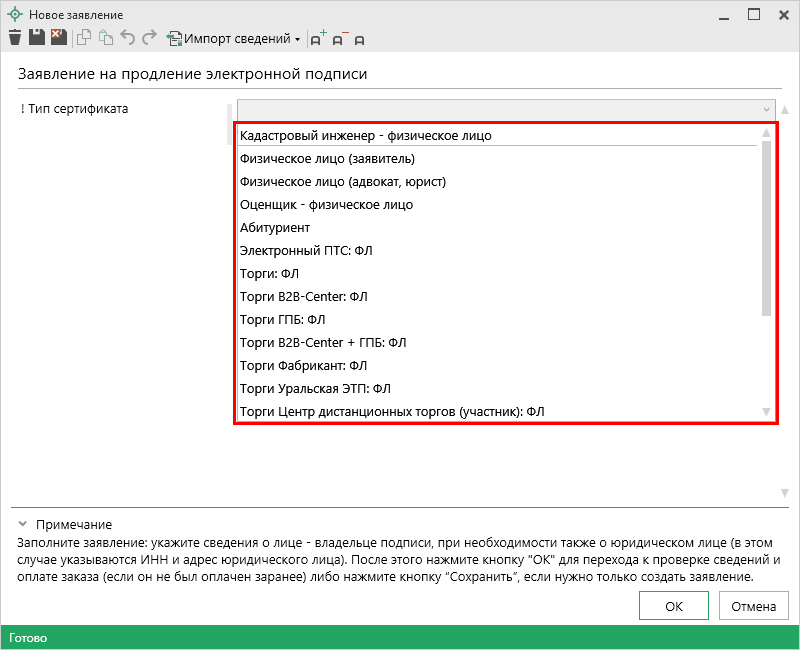Select Кадастровый инженер - физическое лицо
This screenshot has height=650, width=800.
coord(366,135)
